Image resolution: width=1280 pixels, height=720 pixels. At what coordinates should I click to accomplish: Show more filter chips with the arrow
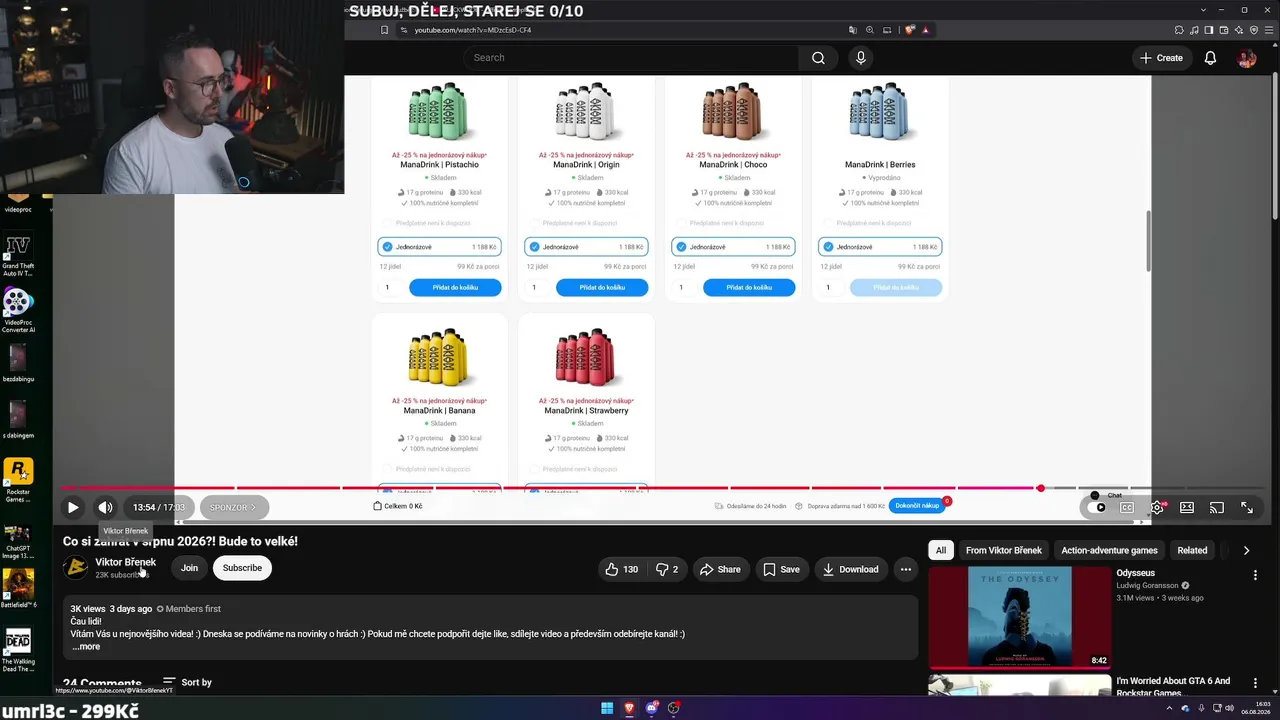click(x=1246, y=550)
